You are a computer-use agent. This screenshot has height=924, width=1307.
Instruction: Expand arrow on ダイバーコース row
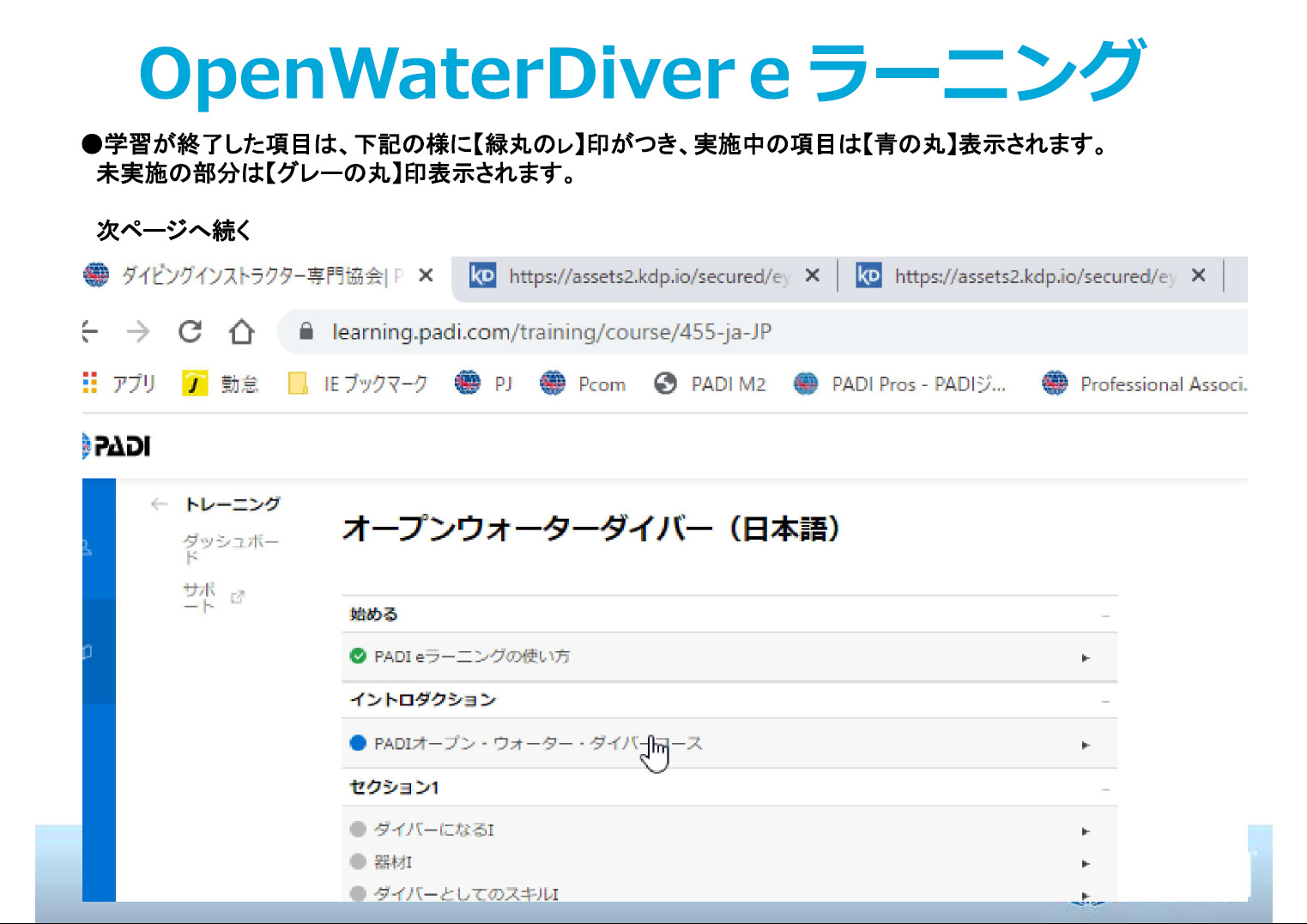[x=1086, y=745]
